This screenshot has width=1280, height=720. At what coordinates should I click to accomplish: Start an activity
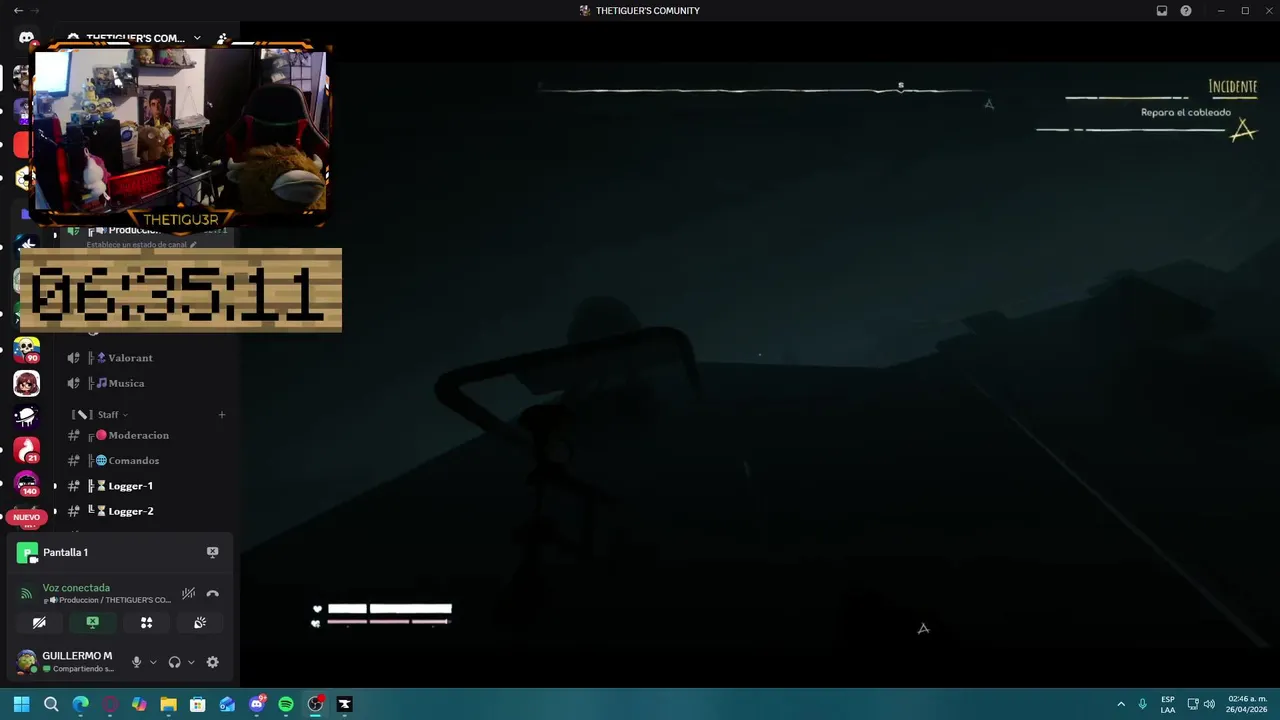click(x=146, y=623)
